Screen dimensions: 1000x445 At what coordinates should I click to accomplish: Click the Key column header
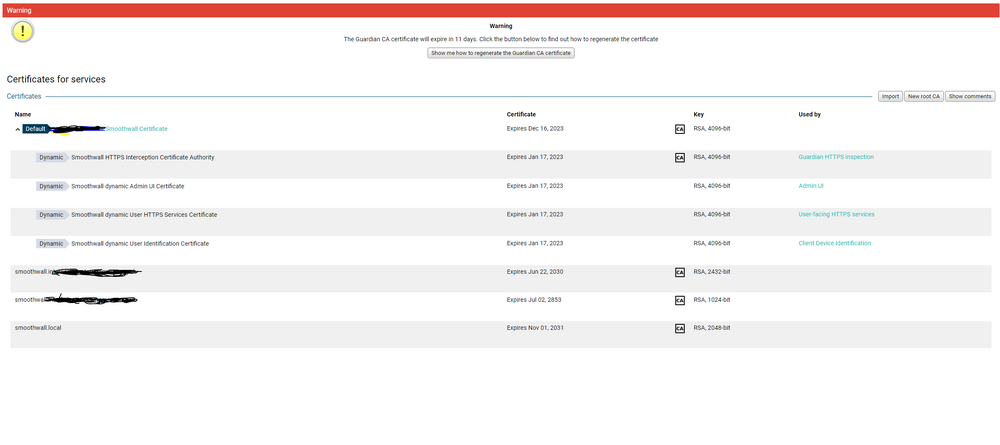(x=698, y=115)
